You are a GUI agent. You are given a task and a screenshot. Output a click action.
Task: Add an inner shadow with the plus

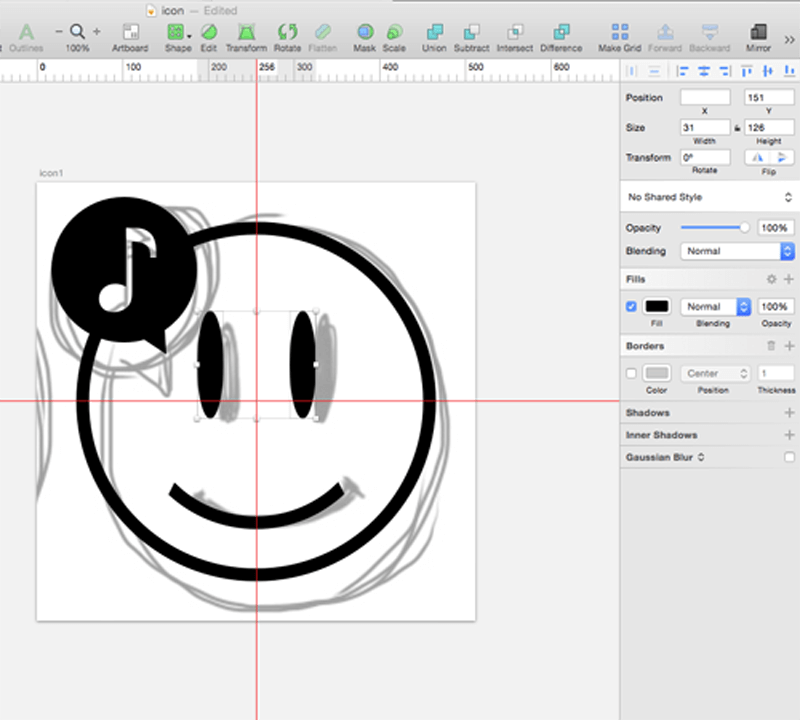[789, 435]
